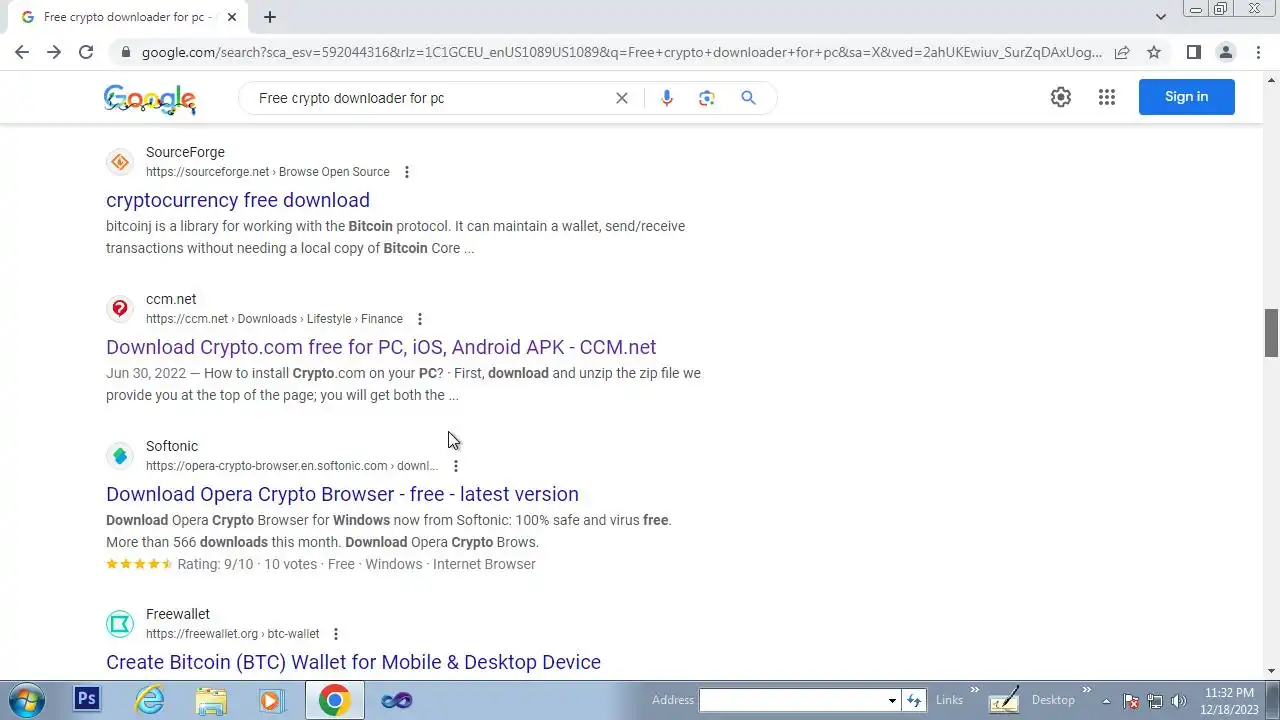This screenshot has height=720, width=1280.
Task: Open Download Opera Crypto Browser link
Action: point(342,494)
